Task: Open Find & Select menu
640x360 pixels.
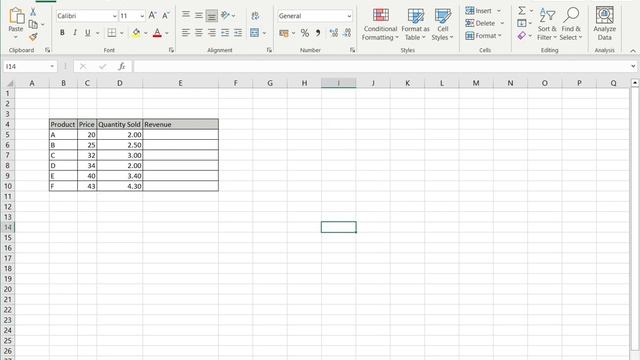Action: coord(571,24)
